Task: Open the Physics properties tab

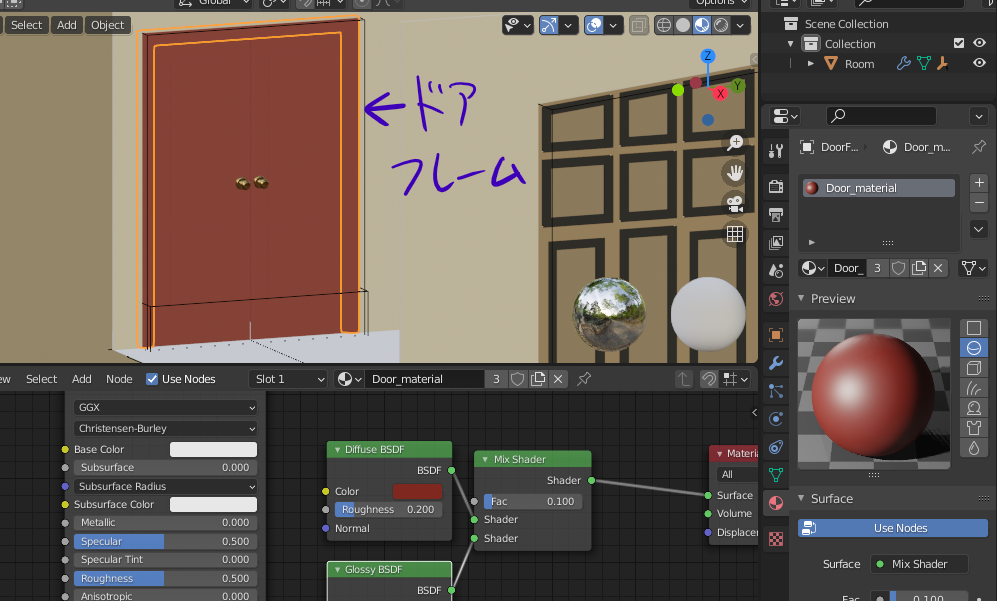Action: [776, 419]
